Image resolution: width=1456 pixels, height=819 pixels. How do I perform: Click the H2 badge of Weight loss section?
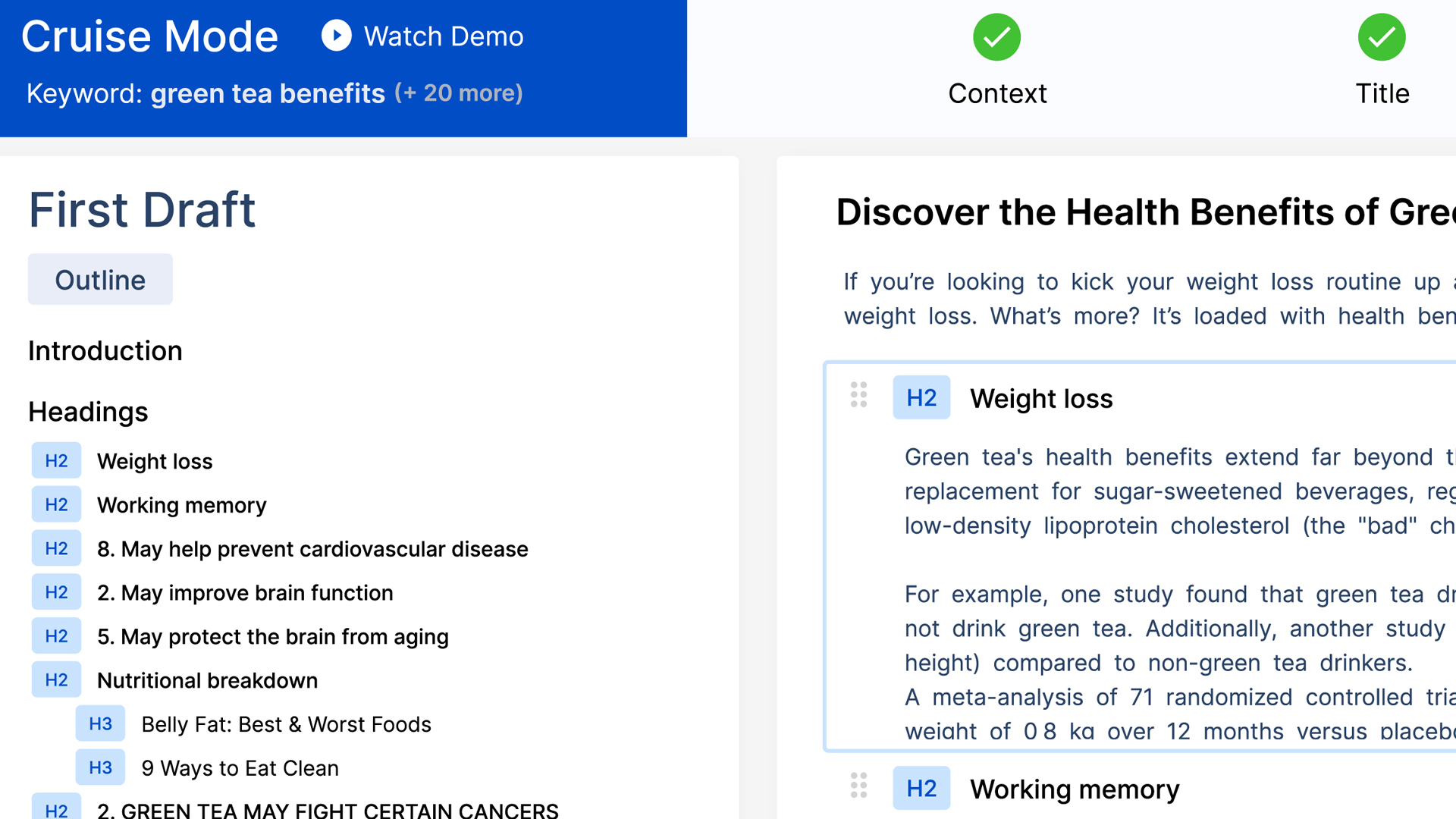coord(921,397)
